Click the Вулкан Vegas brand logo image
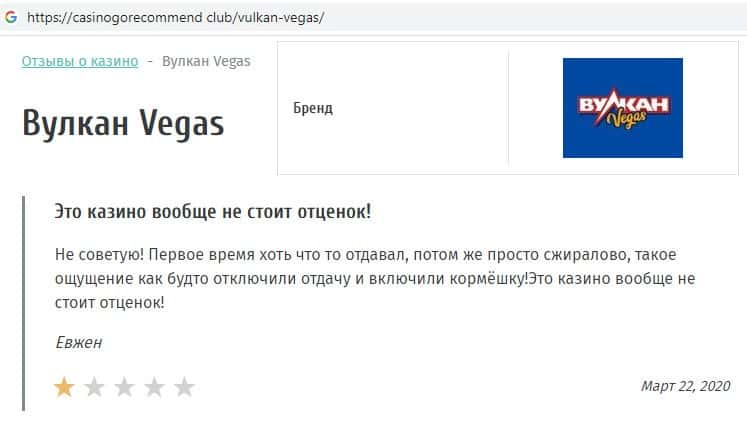The height and width of the screenshot is (422, 747). click(623, 108)
